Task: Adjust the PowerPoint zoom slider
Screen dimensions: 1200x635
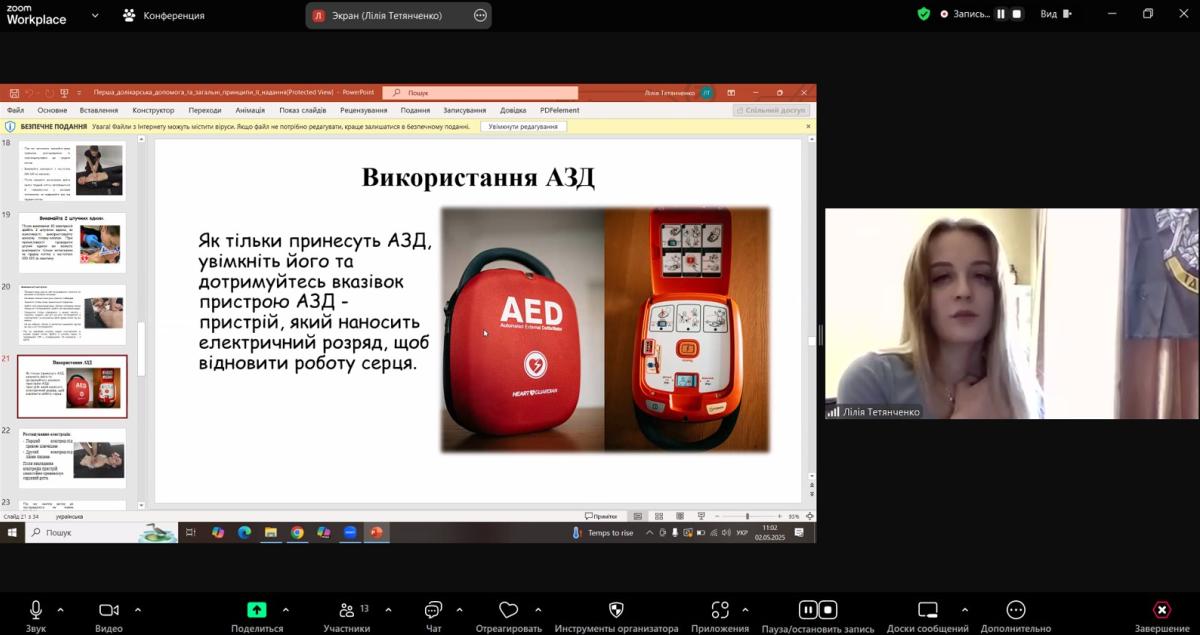Action: click(748, 516)
